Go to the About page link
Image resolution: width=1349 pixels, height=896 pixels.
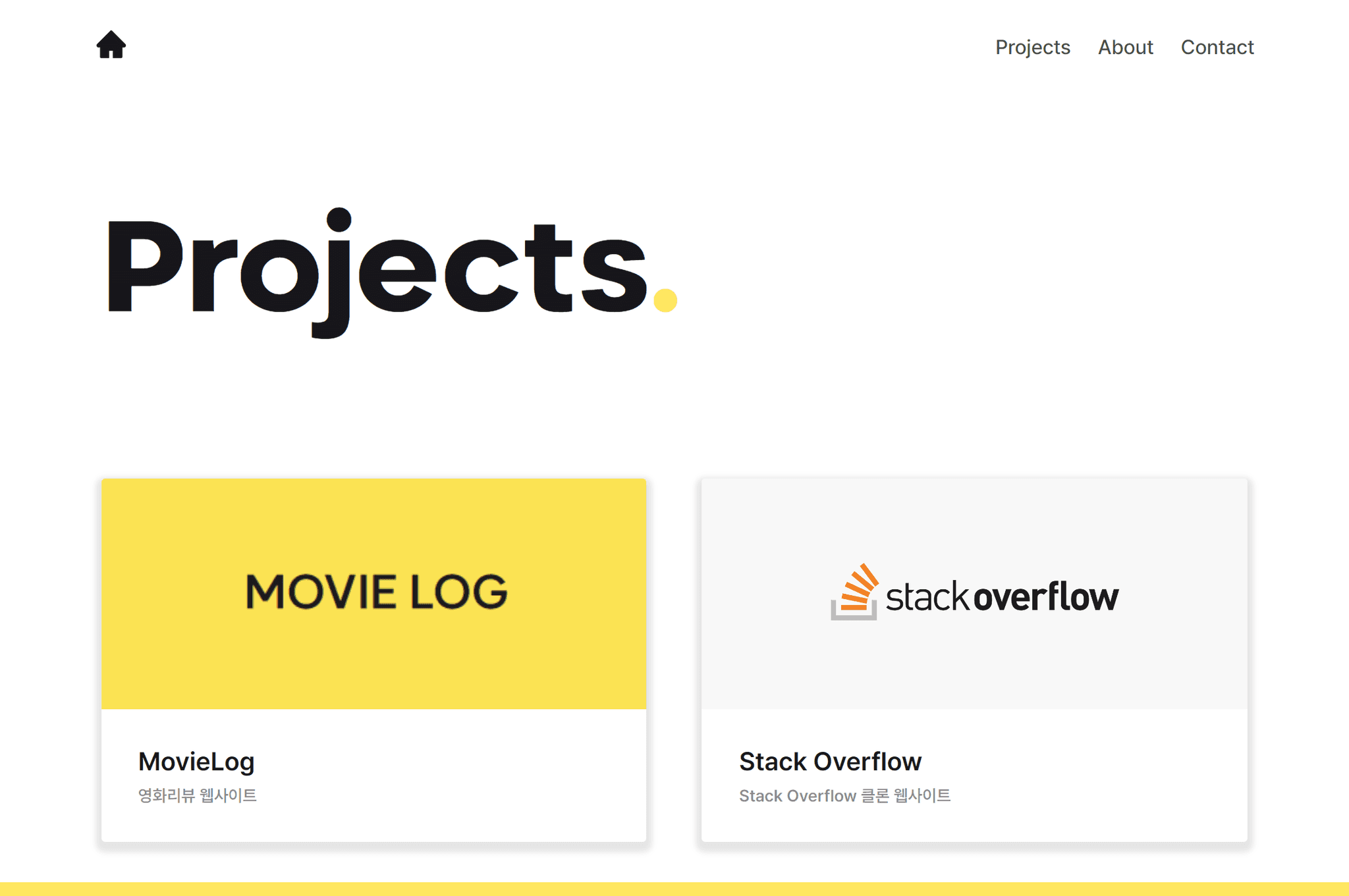pos(1125,47)
